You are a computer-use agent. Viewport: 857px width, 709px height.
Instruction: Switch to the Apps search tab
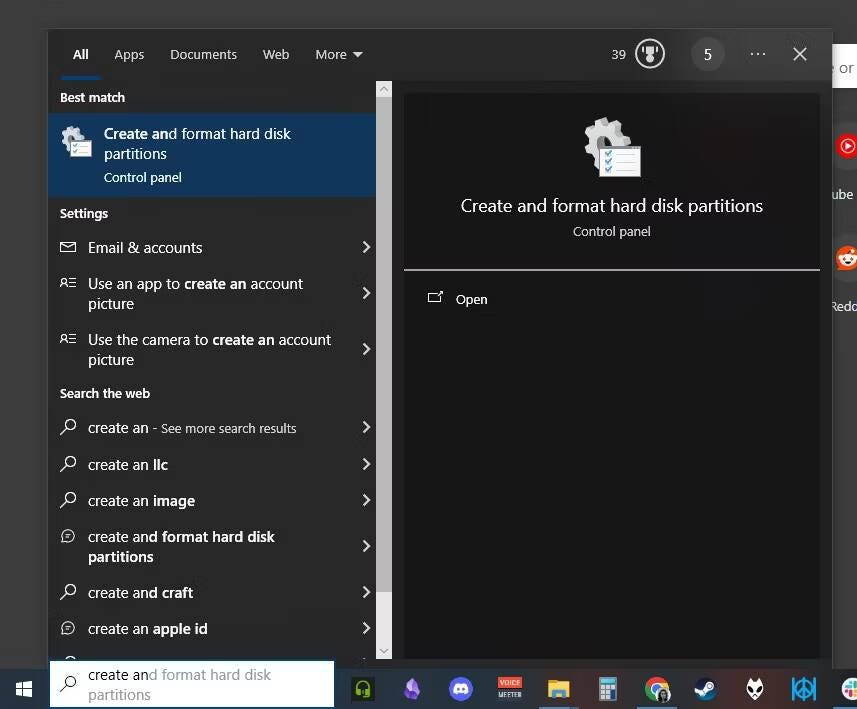point(129,54)
